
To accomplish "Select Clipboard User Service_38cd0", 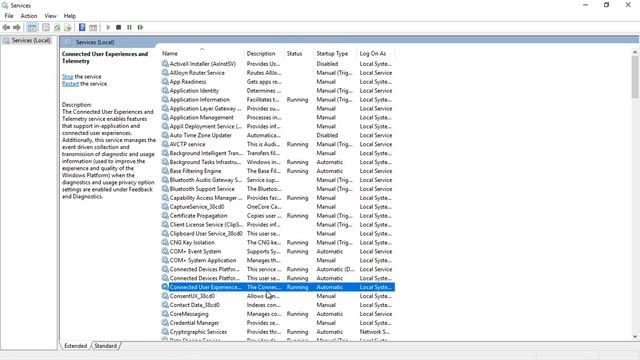I will click(x=278, y=233).
